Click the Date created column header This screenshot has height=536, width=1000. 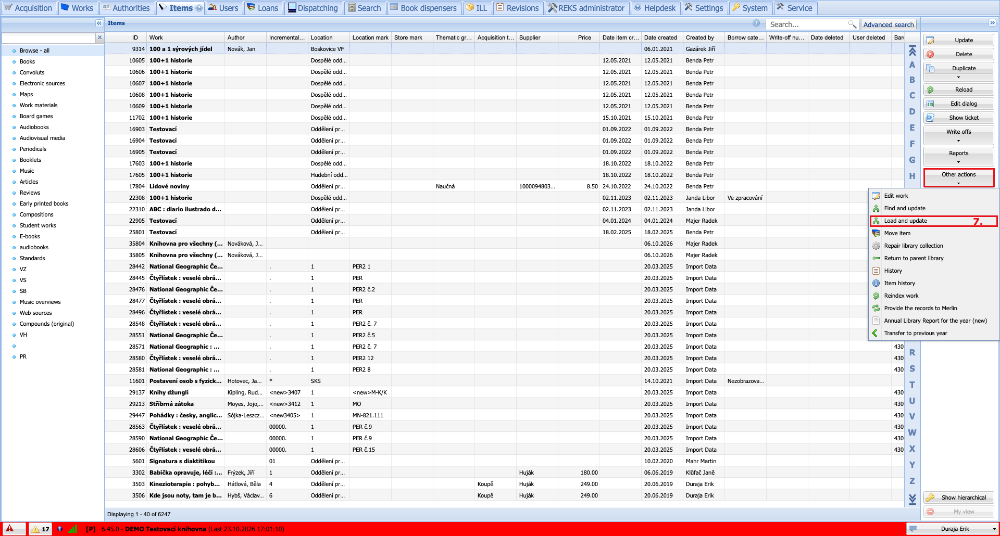[662, 38]
